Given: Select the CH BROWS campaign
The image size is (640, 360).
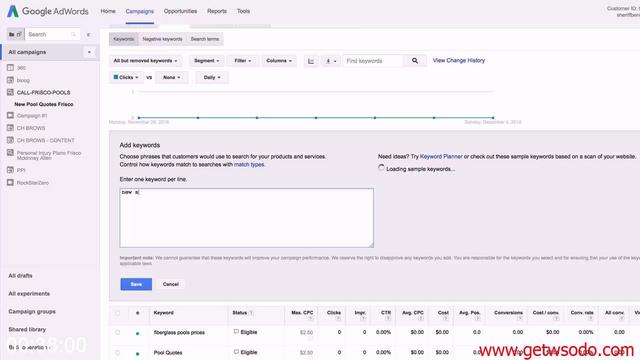Looking at the screenshot, I should click(31, 128).
